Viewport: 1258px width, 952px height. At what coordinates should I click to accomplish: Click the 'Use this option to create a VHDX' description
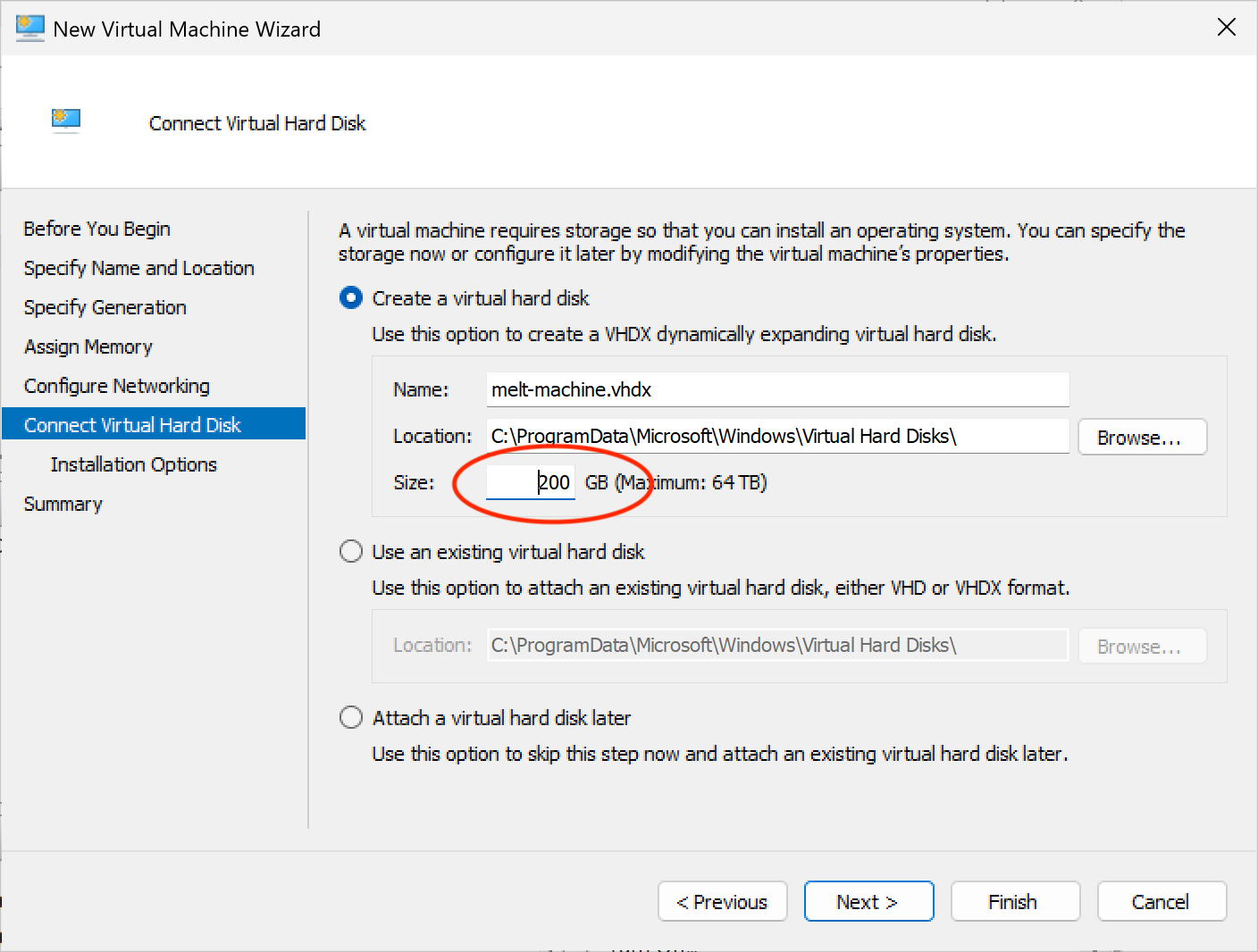(684, 334)
